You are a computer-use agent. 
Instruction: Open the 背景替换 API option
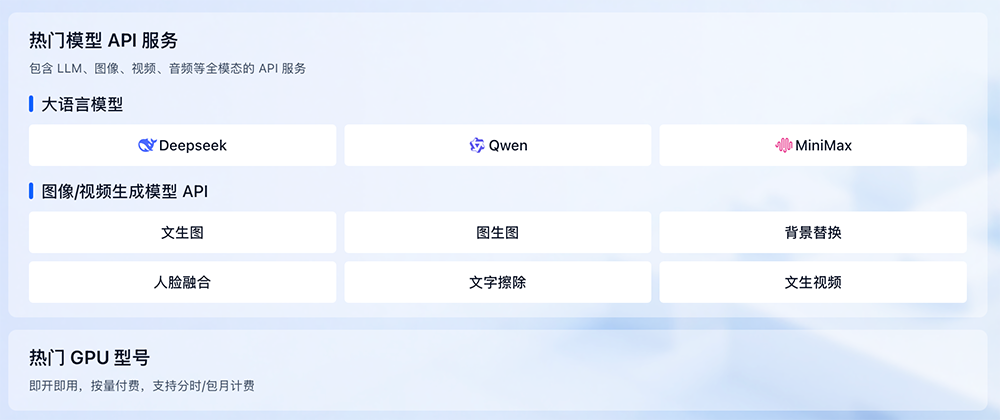click(x=813, y=232)
